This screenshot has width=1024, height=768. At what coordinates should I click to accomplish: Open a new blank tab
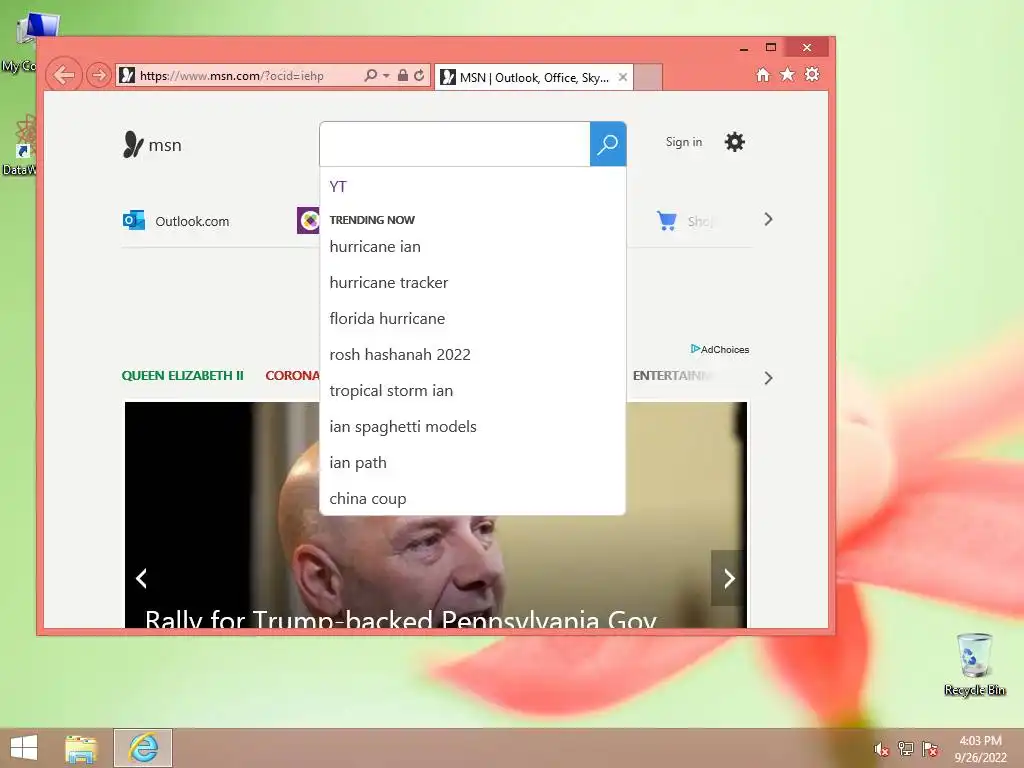pyautogui.click(x=648, y=77)
